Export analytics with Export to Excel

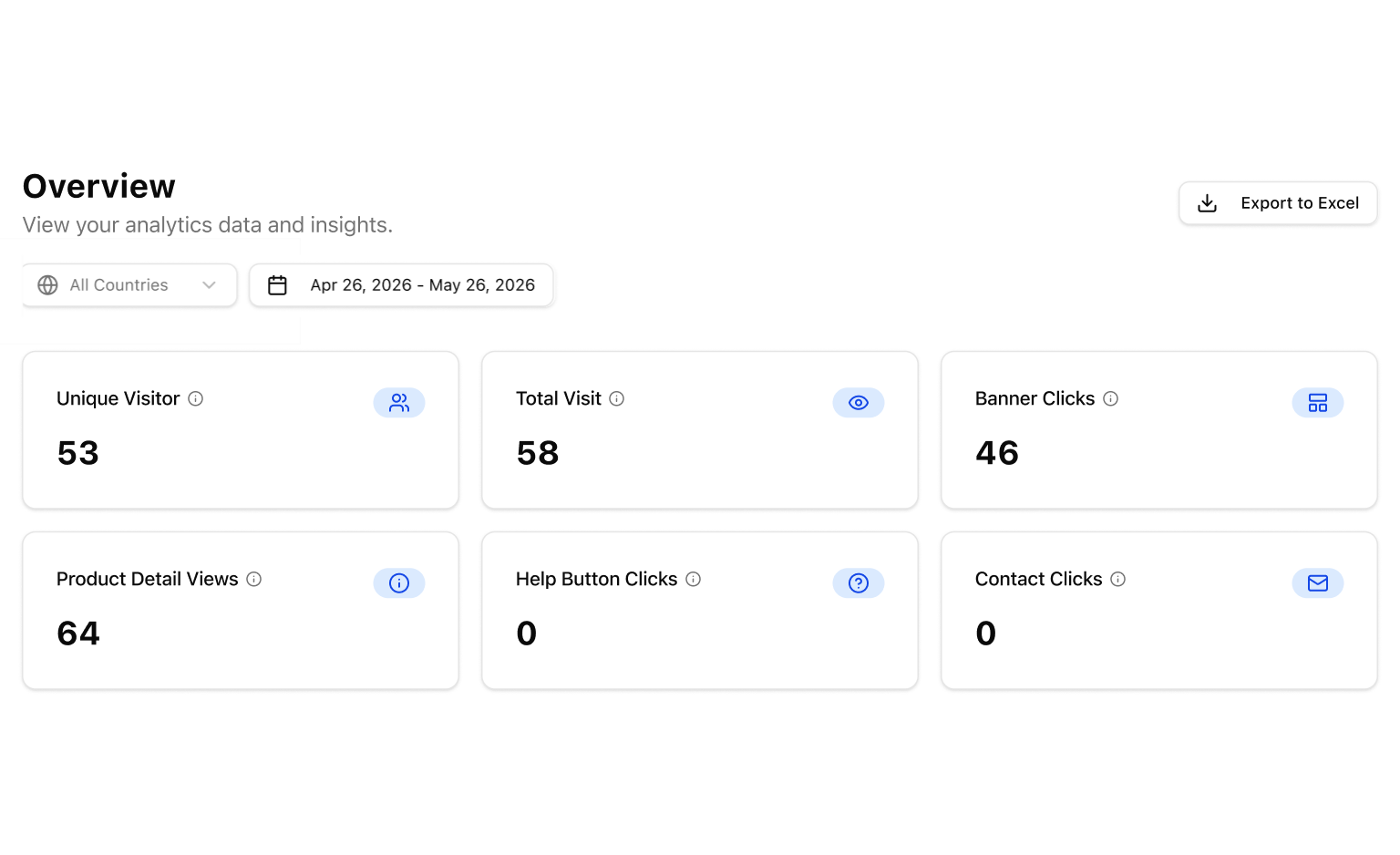pyautogui.click(x=1278, y=203)
